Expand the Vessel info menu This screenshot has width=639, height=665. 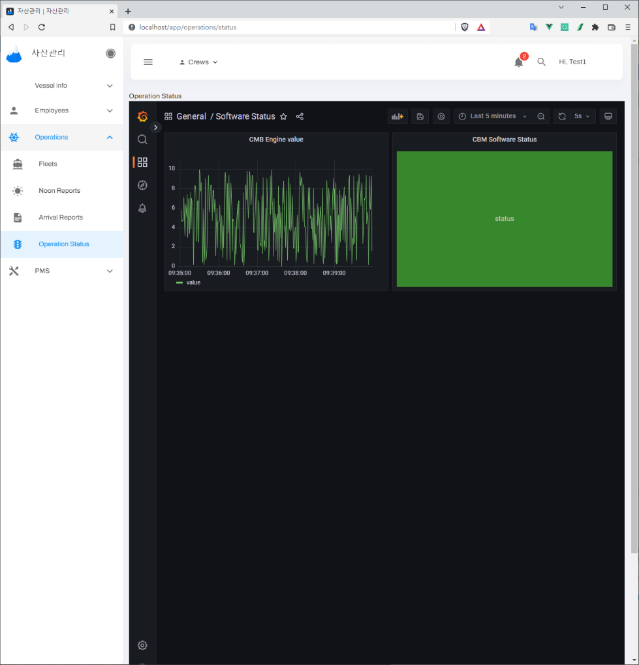62,86
